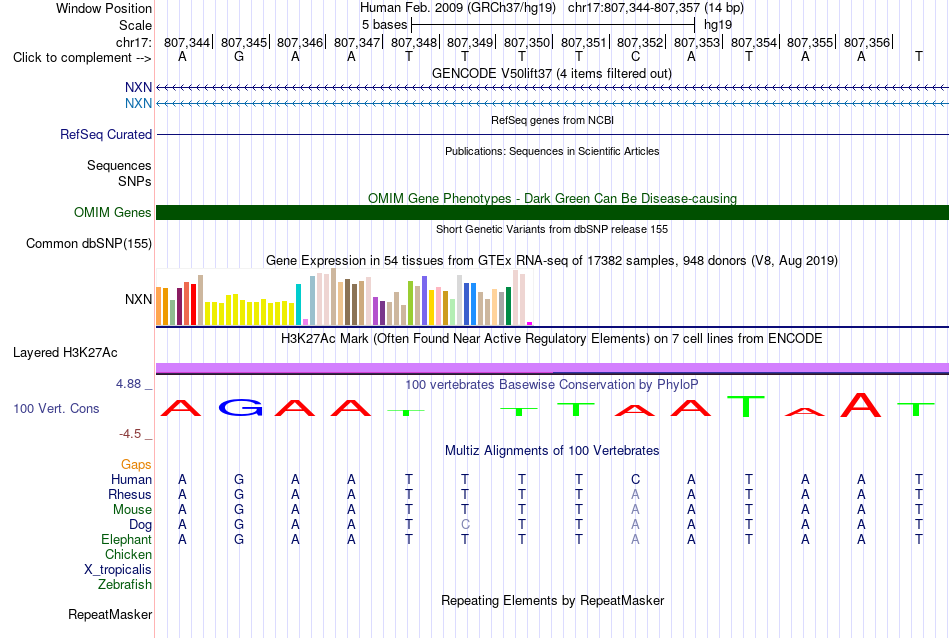Click the 'Human' species label in Multiz alignment
Viewport: 950px width, 638px height.
click(131, 479)
